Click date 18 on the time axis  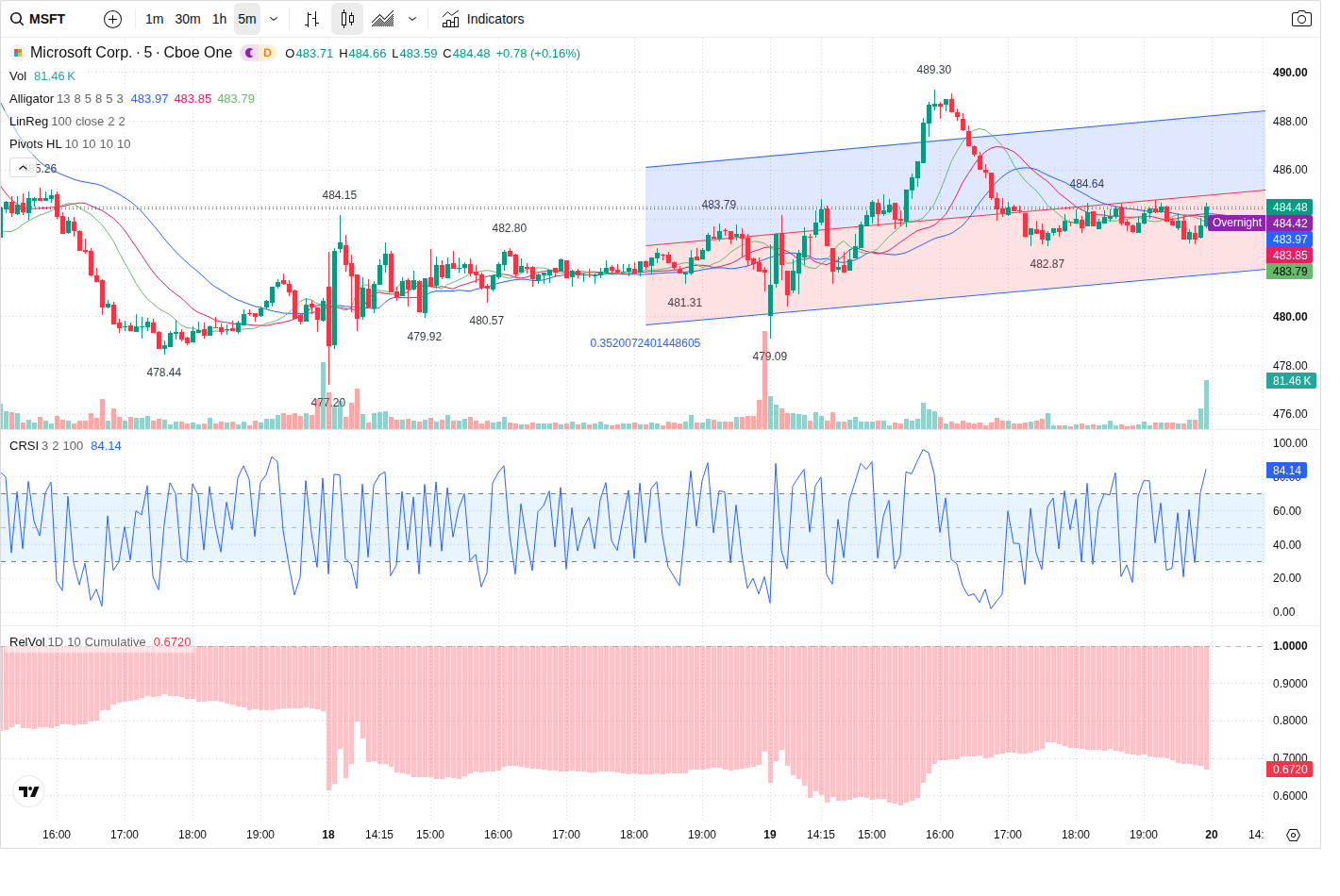pyautogui.click(x=328, y=835)
